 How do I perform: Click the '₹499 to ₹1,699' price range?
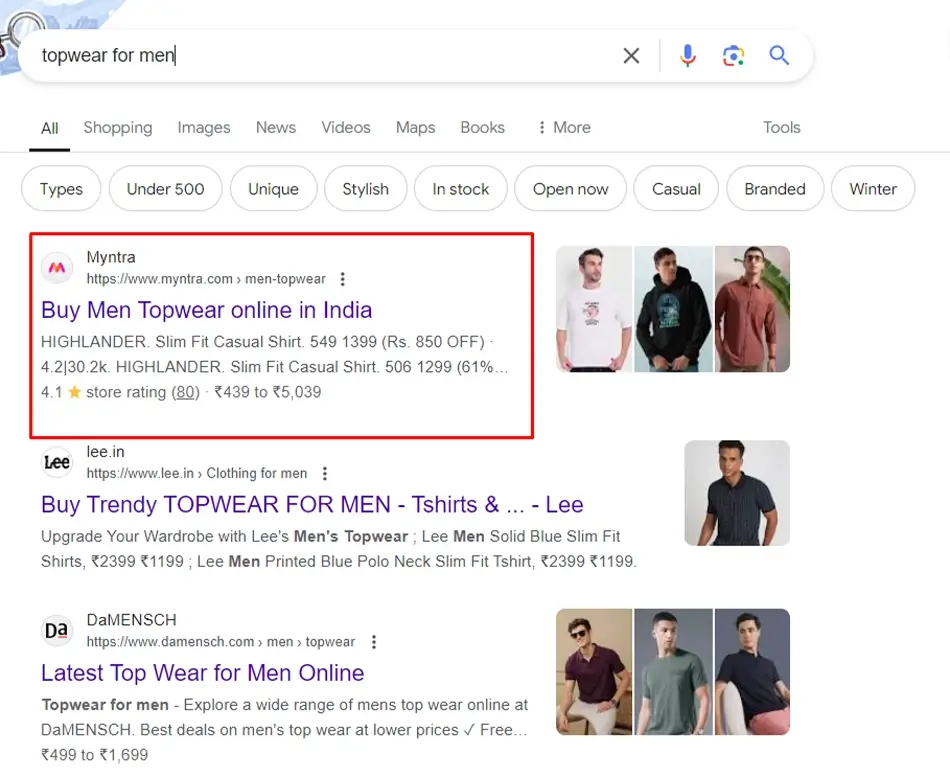pos(95,755)
